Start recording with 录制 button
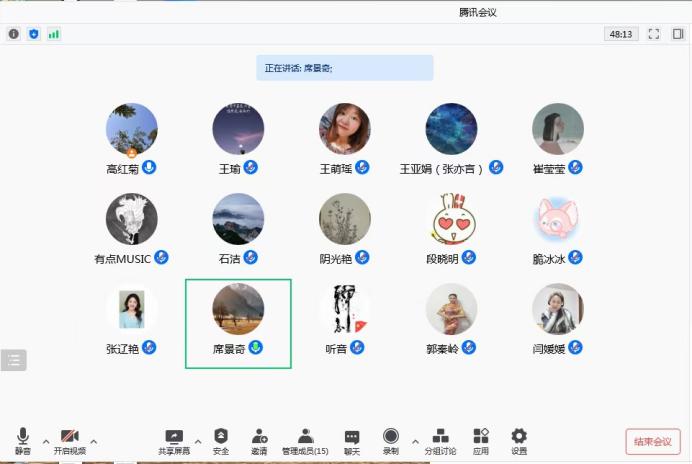The image size is (692, 464). point(390,440)
